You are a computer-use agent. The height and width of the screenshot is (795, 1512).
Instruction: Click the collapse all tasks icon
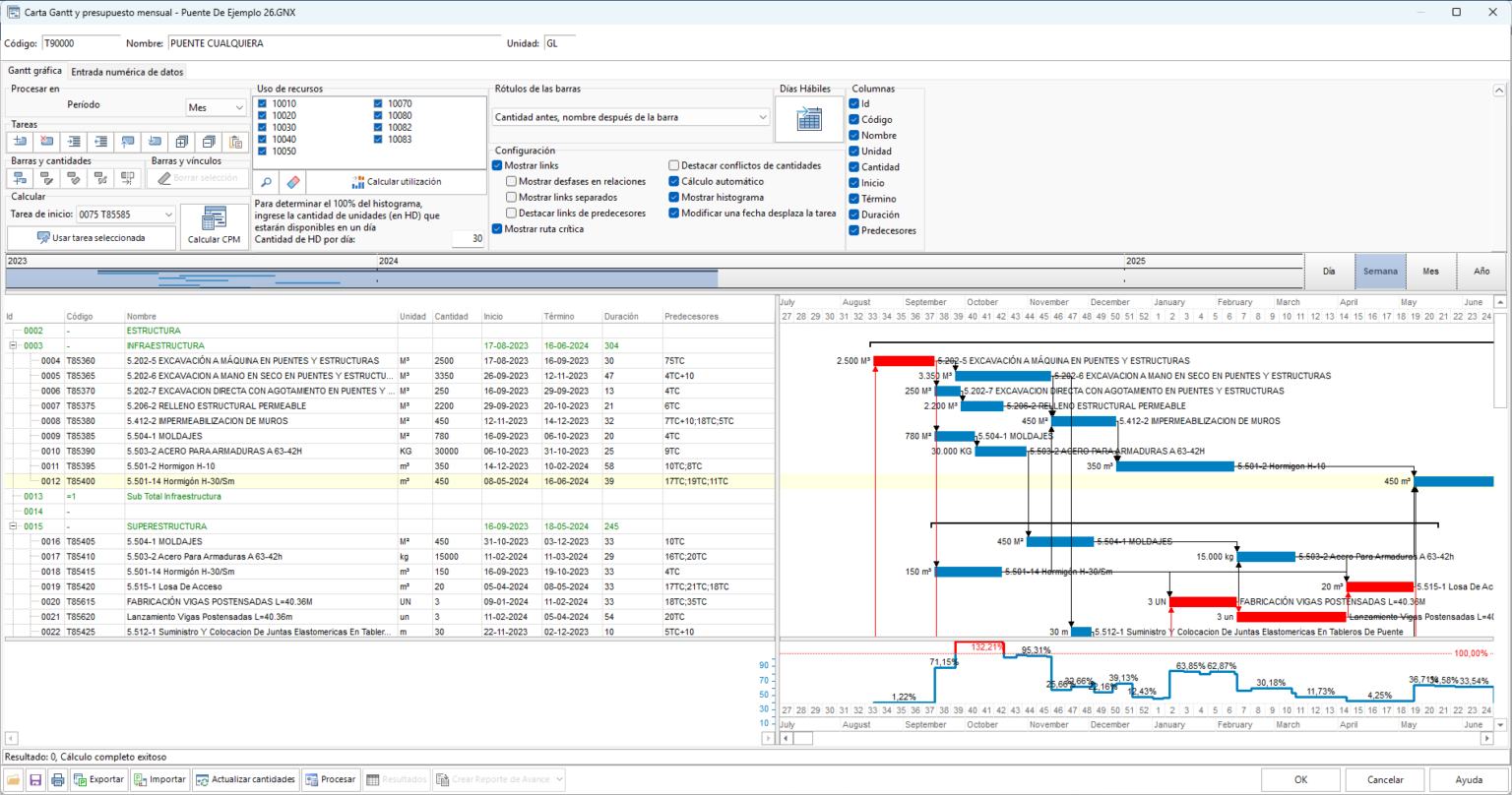(x=208, y=142)
